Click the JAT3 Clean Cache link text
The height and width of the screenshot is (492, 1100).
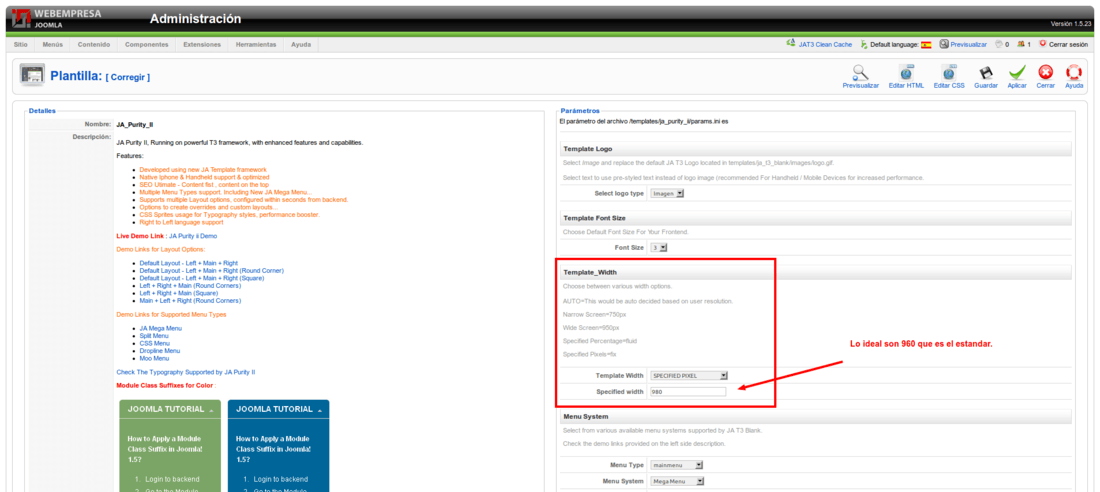825,44
